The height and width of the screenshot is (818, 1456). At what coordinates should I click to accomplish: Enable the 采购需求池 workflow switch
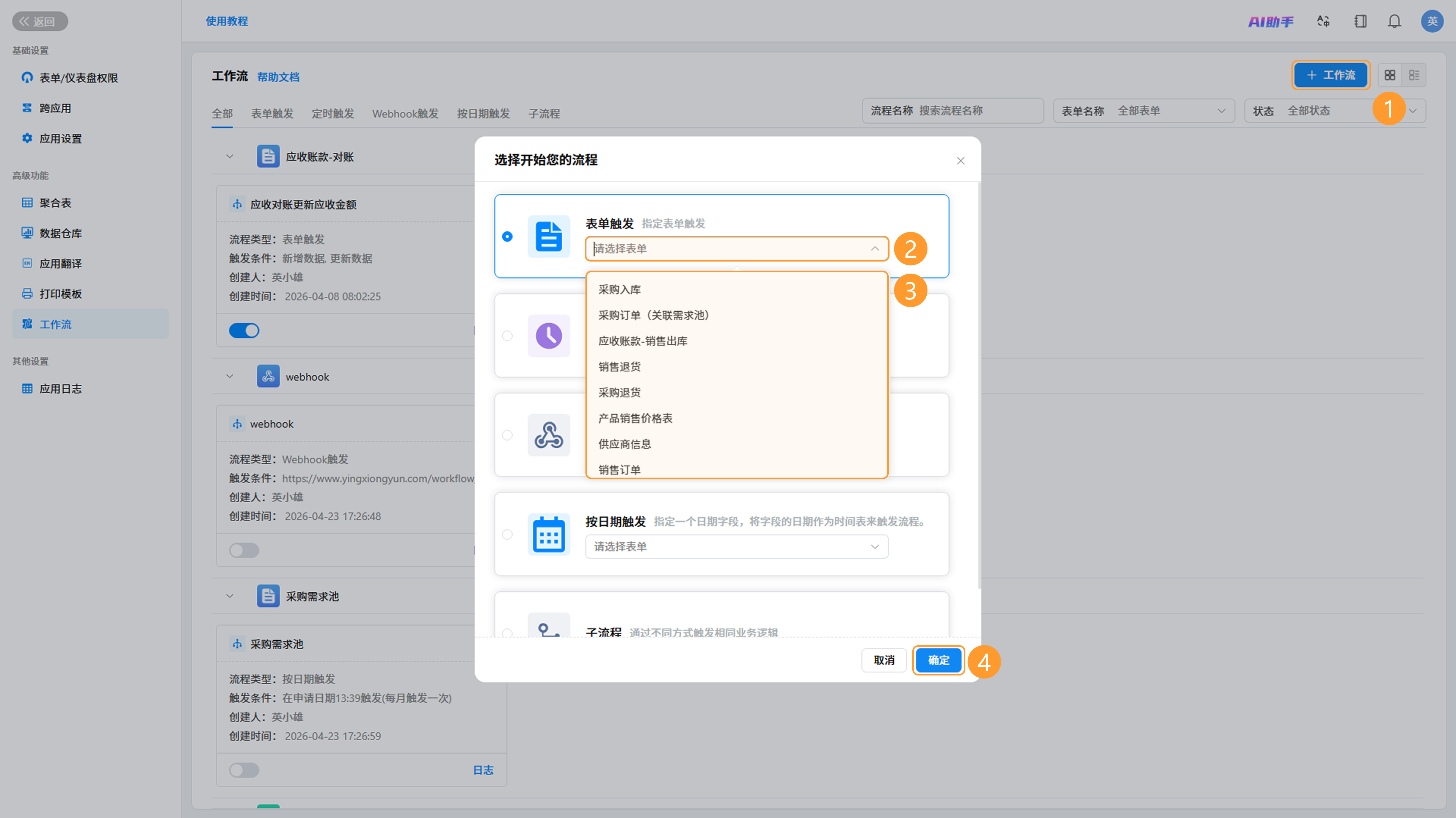(x=244, y=770)
